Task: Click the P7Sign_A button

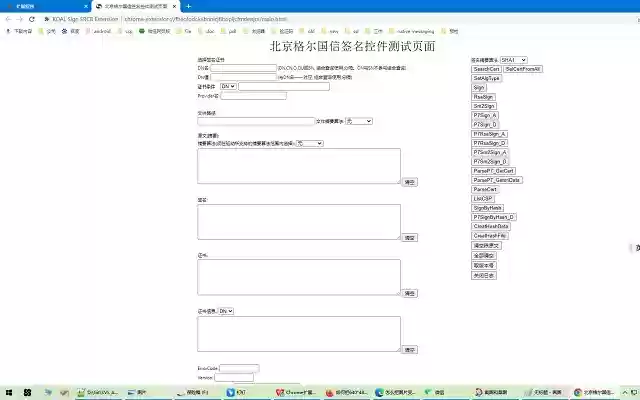Action: [485, 115]
